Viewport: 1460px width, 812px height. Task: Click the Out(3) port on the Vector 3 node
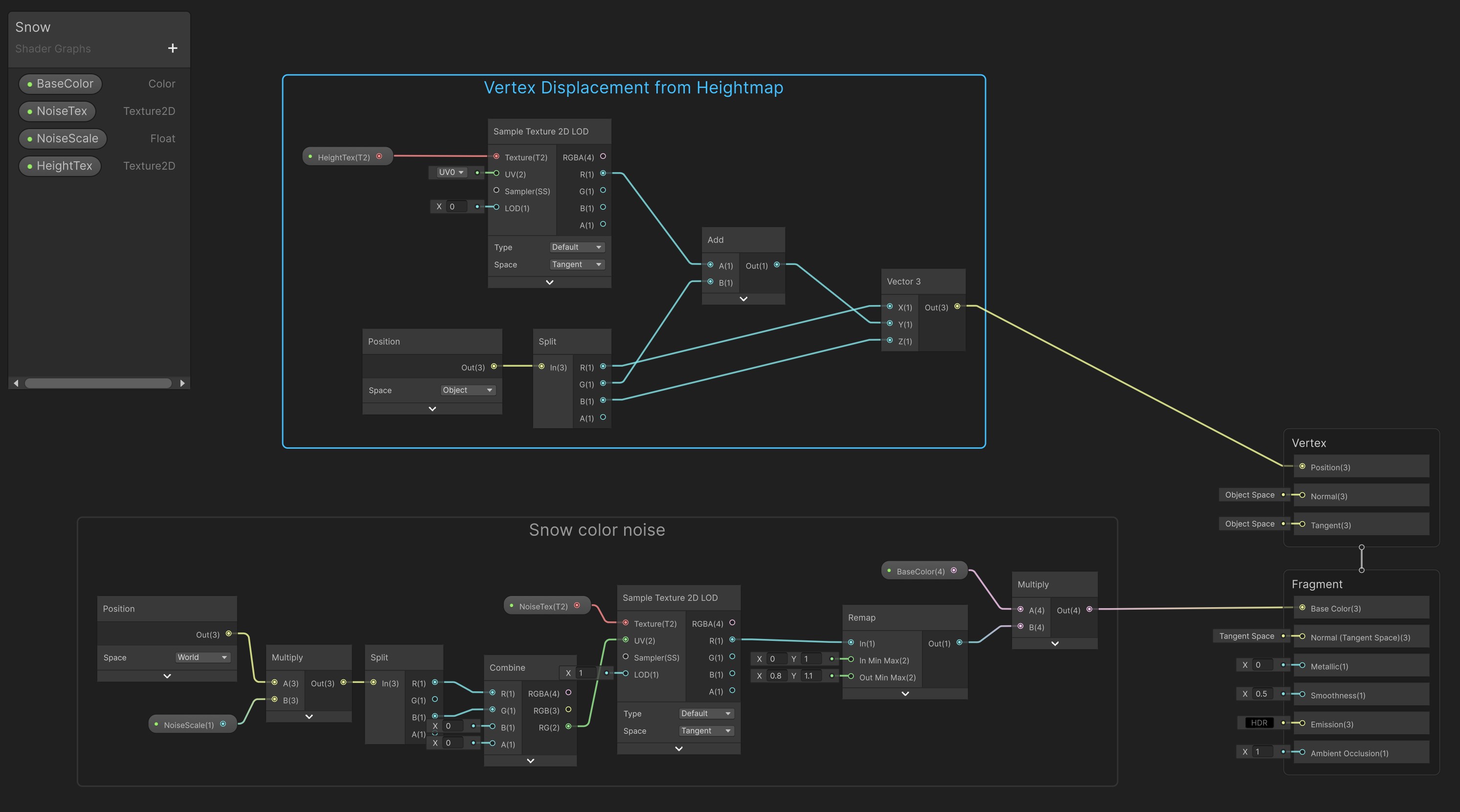[x=957, y=307]
